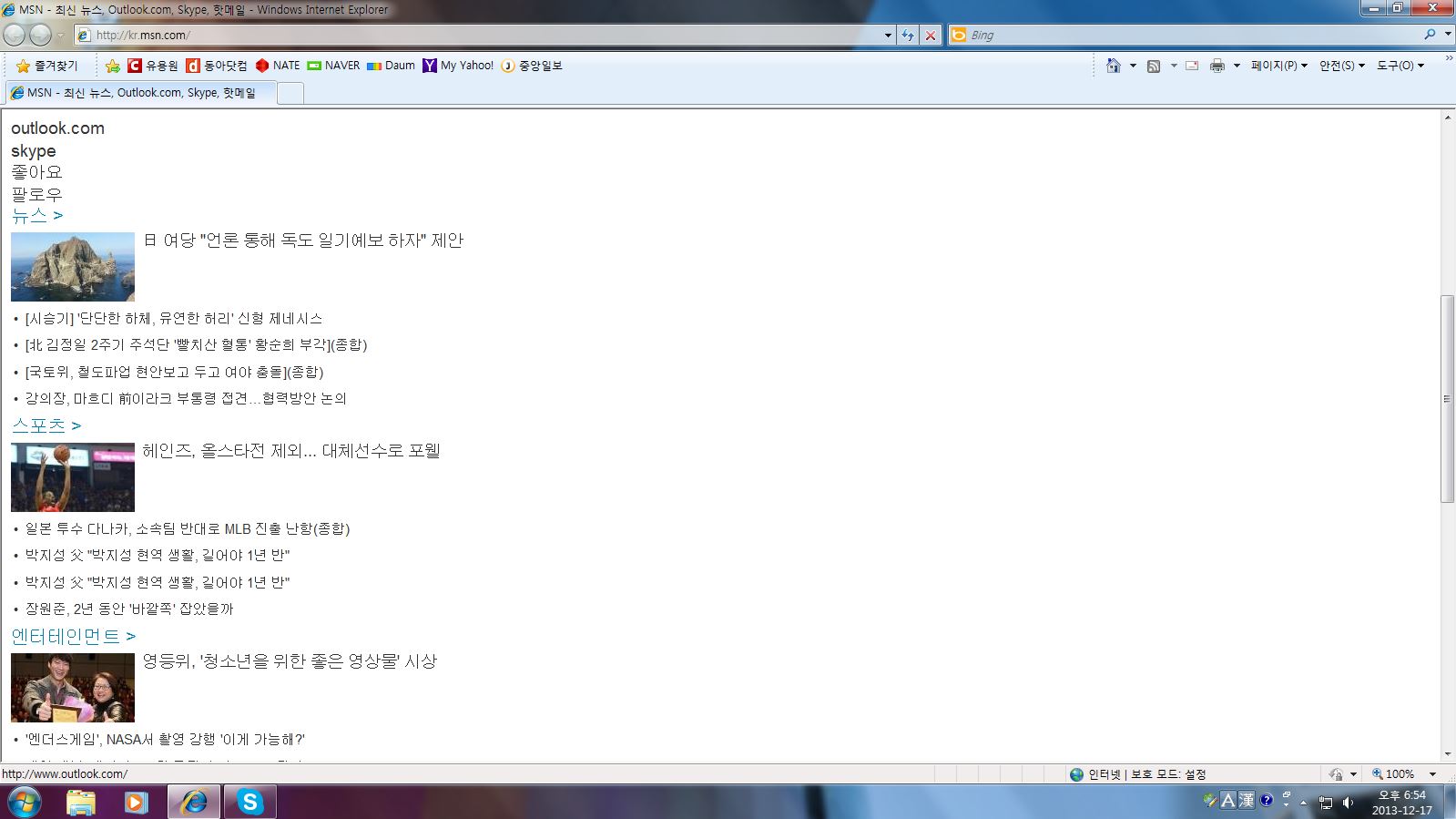The height and width of the screenshot is (819, 1456).
Task: Toggle the IME 'A' Korean/English input mode
Action: (1227, 801)
